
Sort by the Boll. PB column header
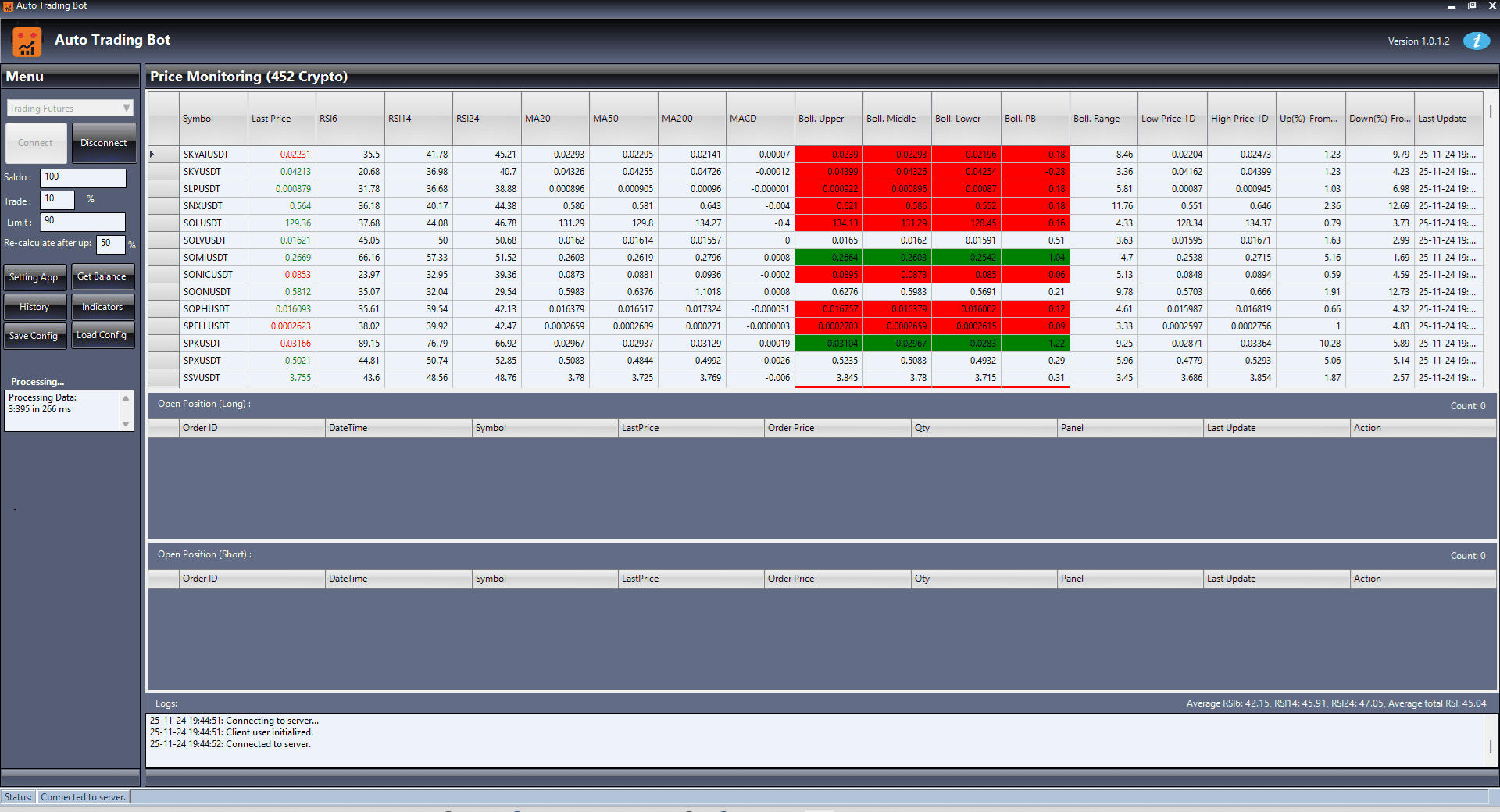(1034, 119)
